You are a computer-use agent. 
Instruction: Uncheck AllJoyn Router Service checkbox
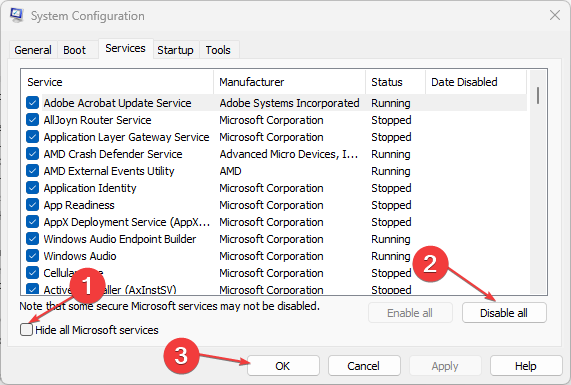point(32,120)
